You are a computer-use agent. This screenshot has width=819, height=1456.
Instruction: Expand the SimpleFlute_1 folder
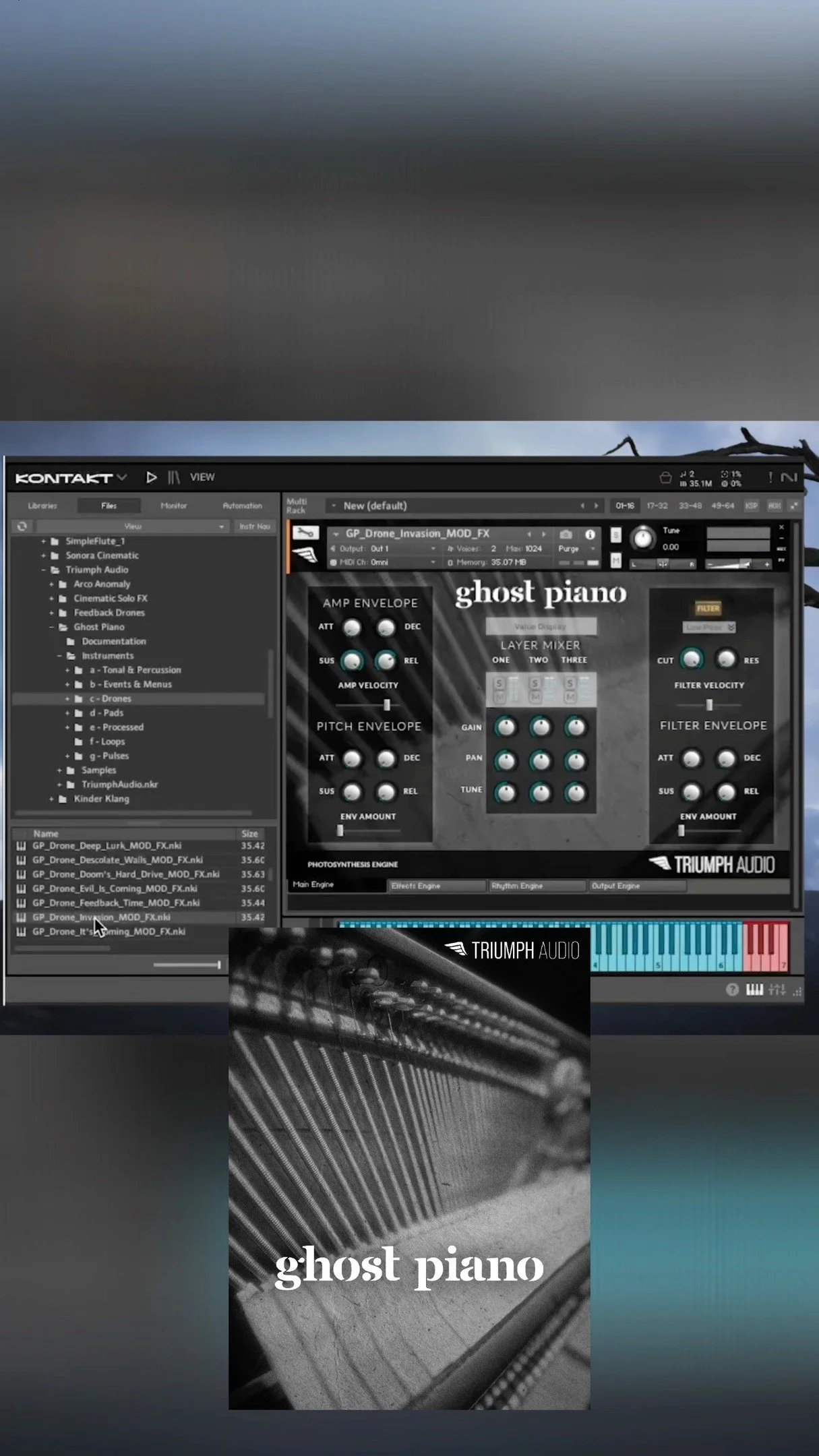tap(44, 541)
